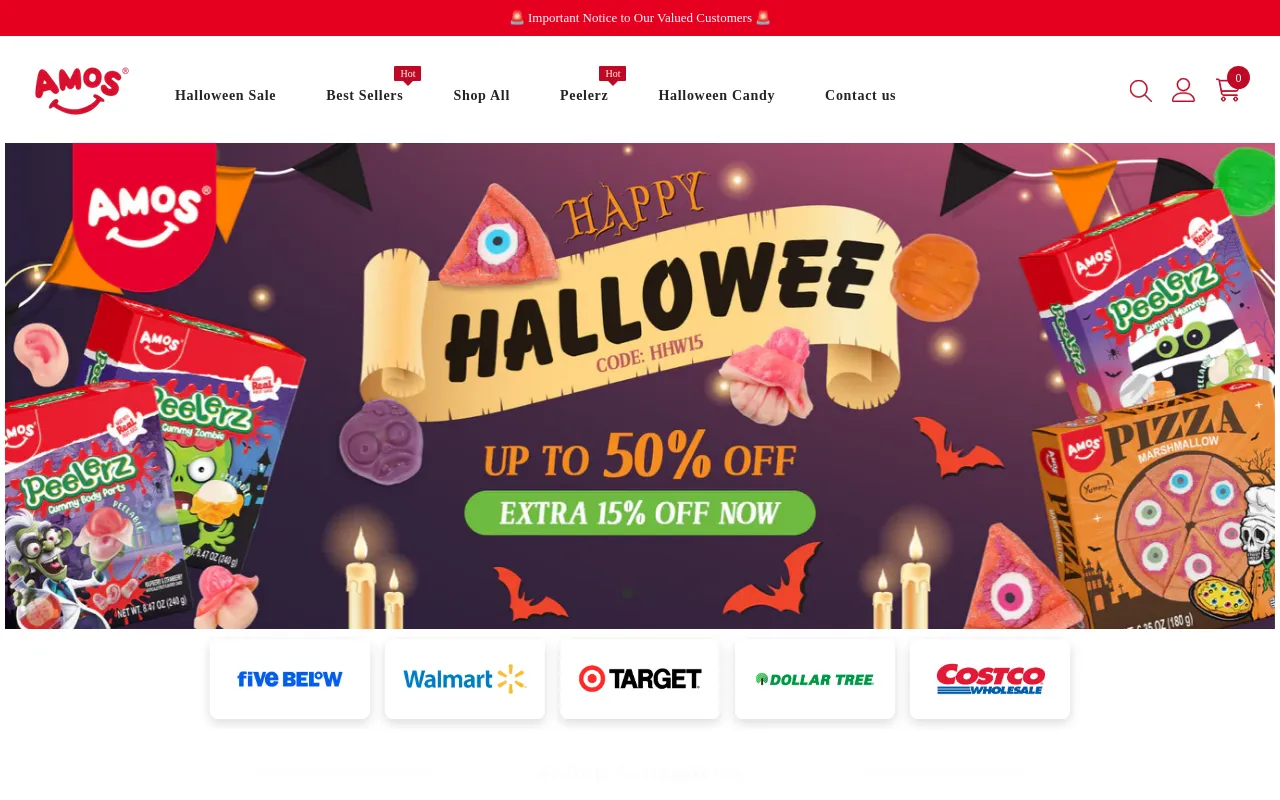Click the Five Below retailer logo
This screenshot has width=1280, height=800.
290,679
